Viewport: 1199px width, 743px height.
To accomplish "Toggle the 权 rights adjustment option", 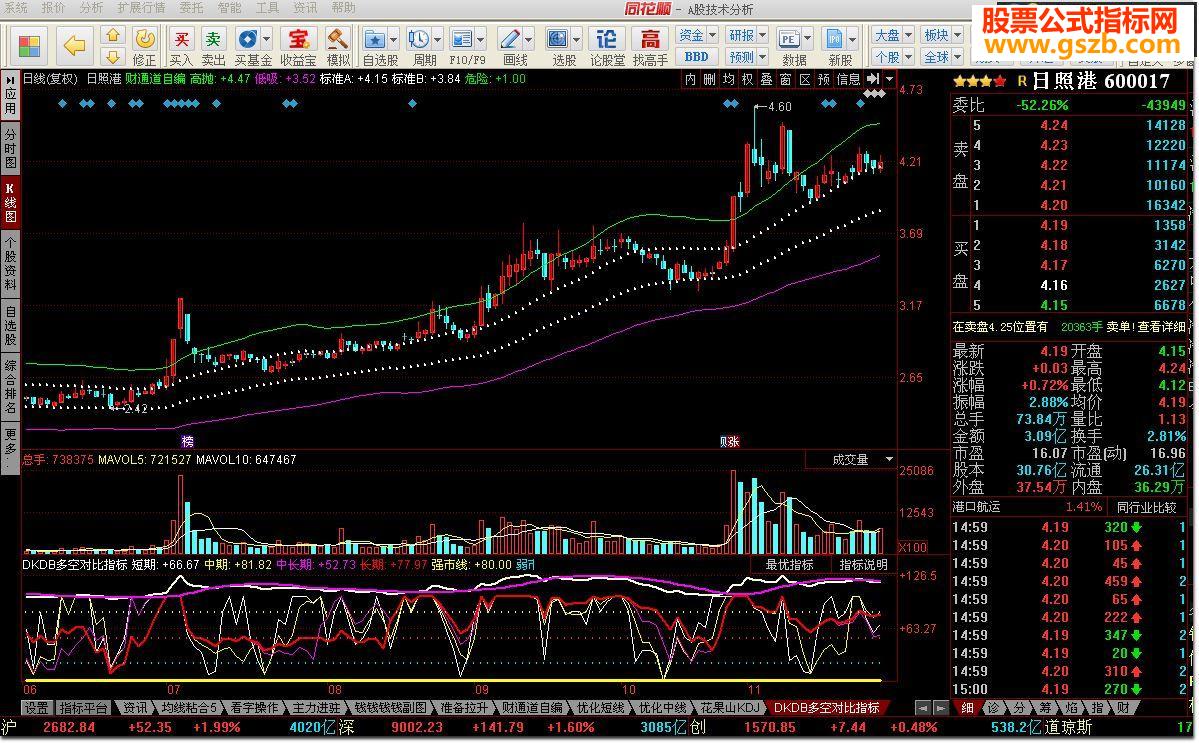I will (747, 79).
